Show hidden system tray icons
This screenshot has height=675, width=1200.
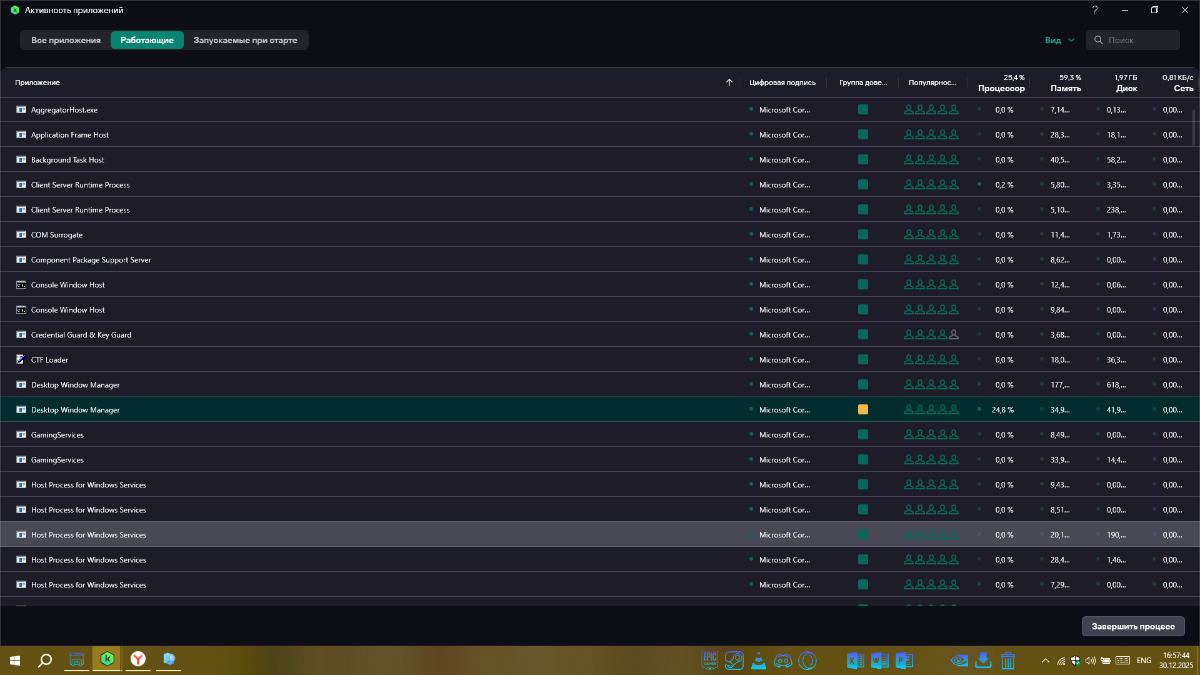(1046, 660)
